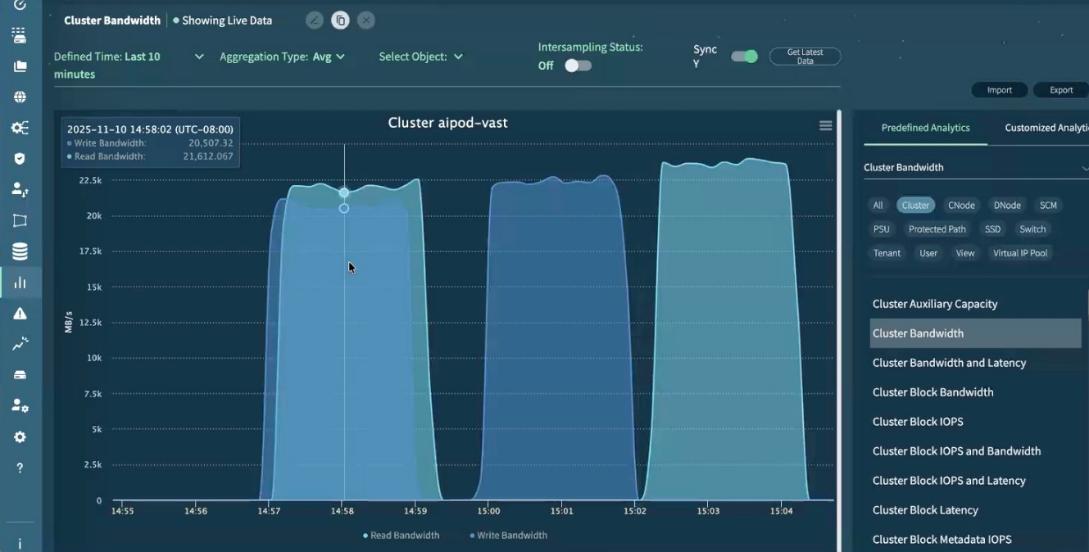Select the Tenant filter chip

tap(887, 253)
